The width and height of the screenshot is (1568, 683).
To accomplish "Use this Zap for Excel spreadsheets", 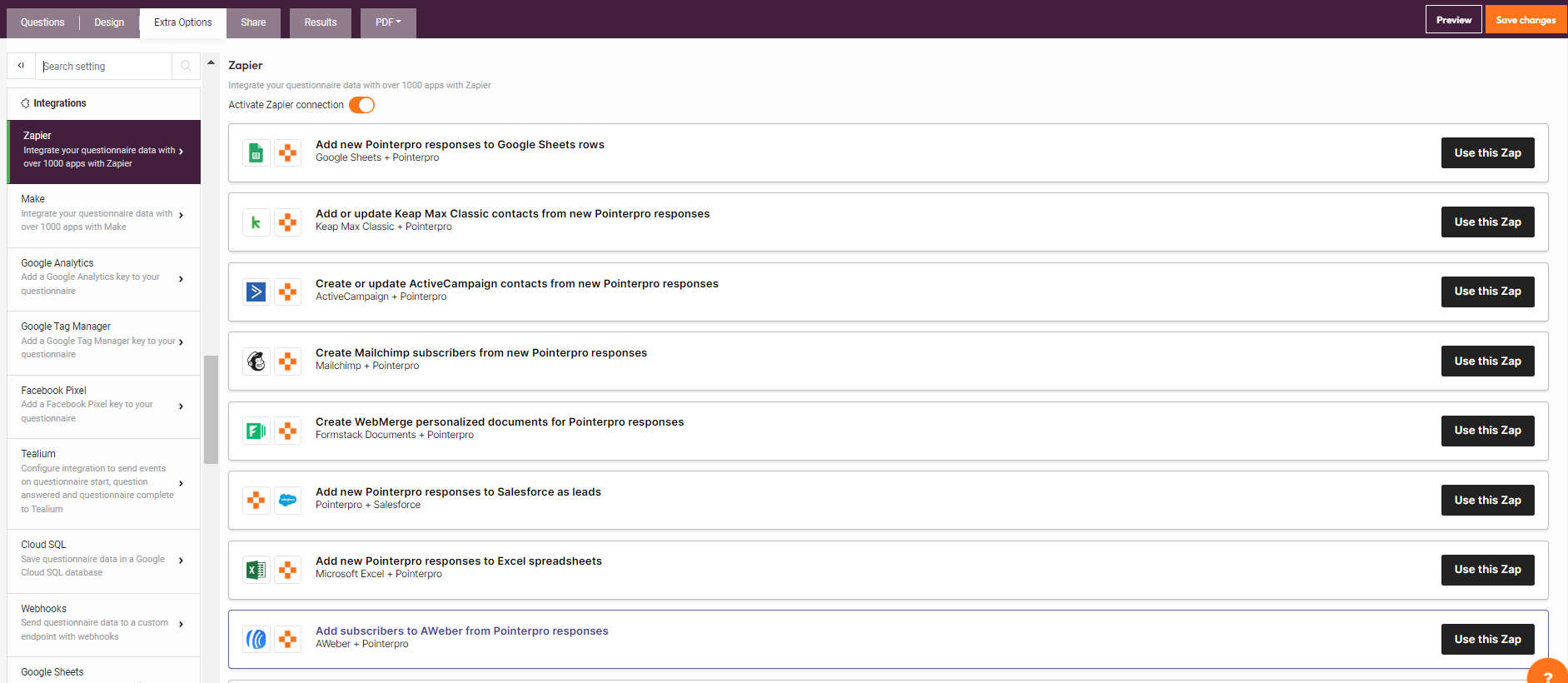I will click(1487, 570).
